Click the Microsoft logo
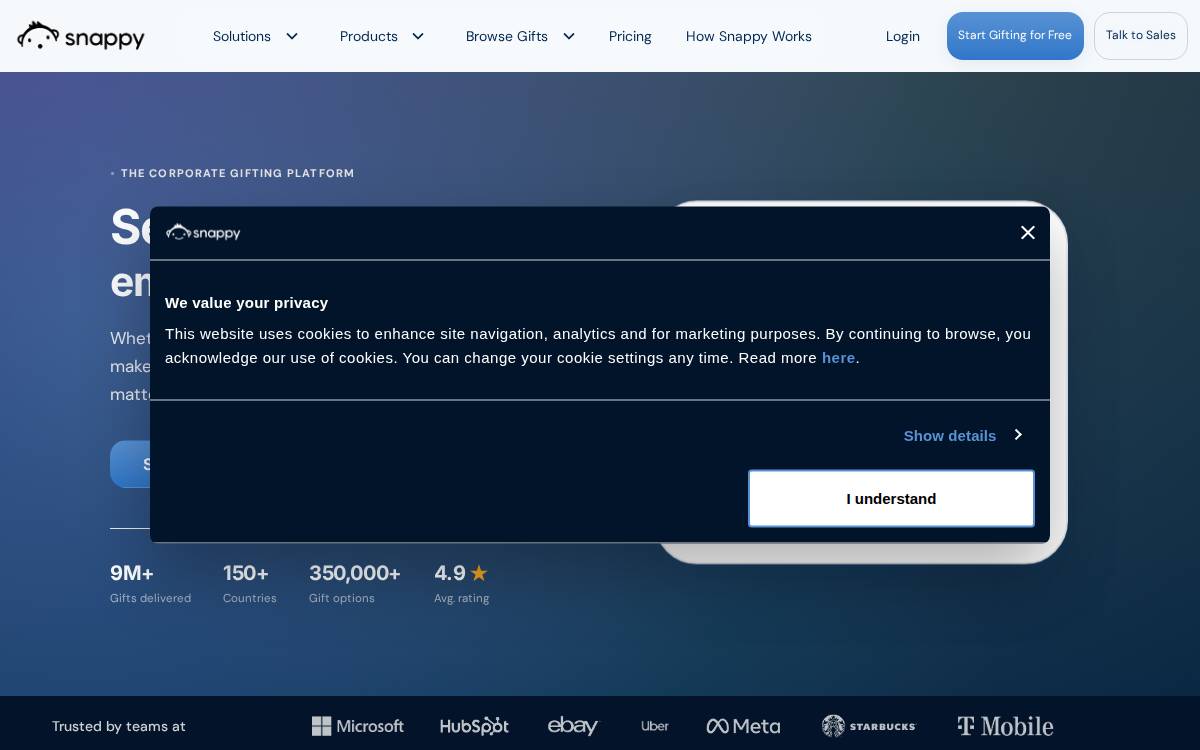The width and height of the screenshot is (1200, 750). 358,726
